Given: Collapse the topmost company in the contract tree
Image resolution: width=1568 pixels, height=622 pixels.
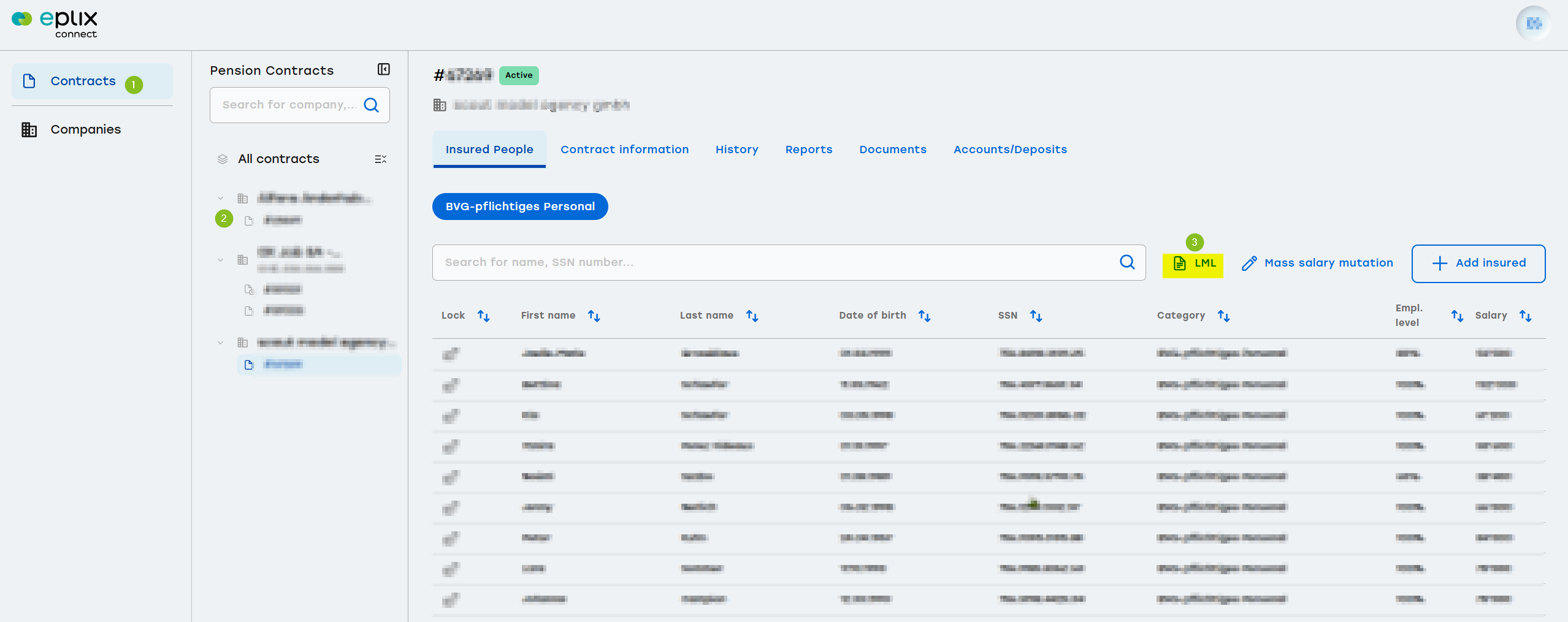Looking at the screenshot, I should (221, 198).
